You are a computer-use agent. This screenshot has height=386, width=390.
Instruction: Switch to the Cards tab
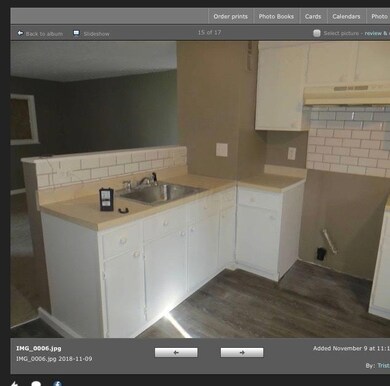(313, 16)
